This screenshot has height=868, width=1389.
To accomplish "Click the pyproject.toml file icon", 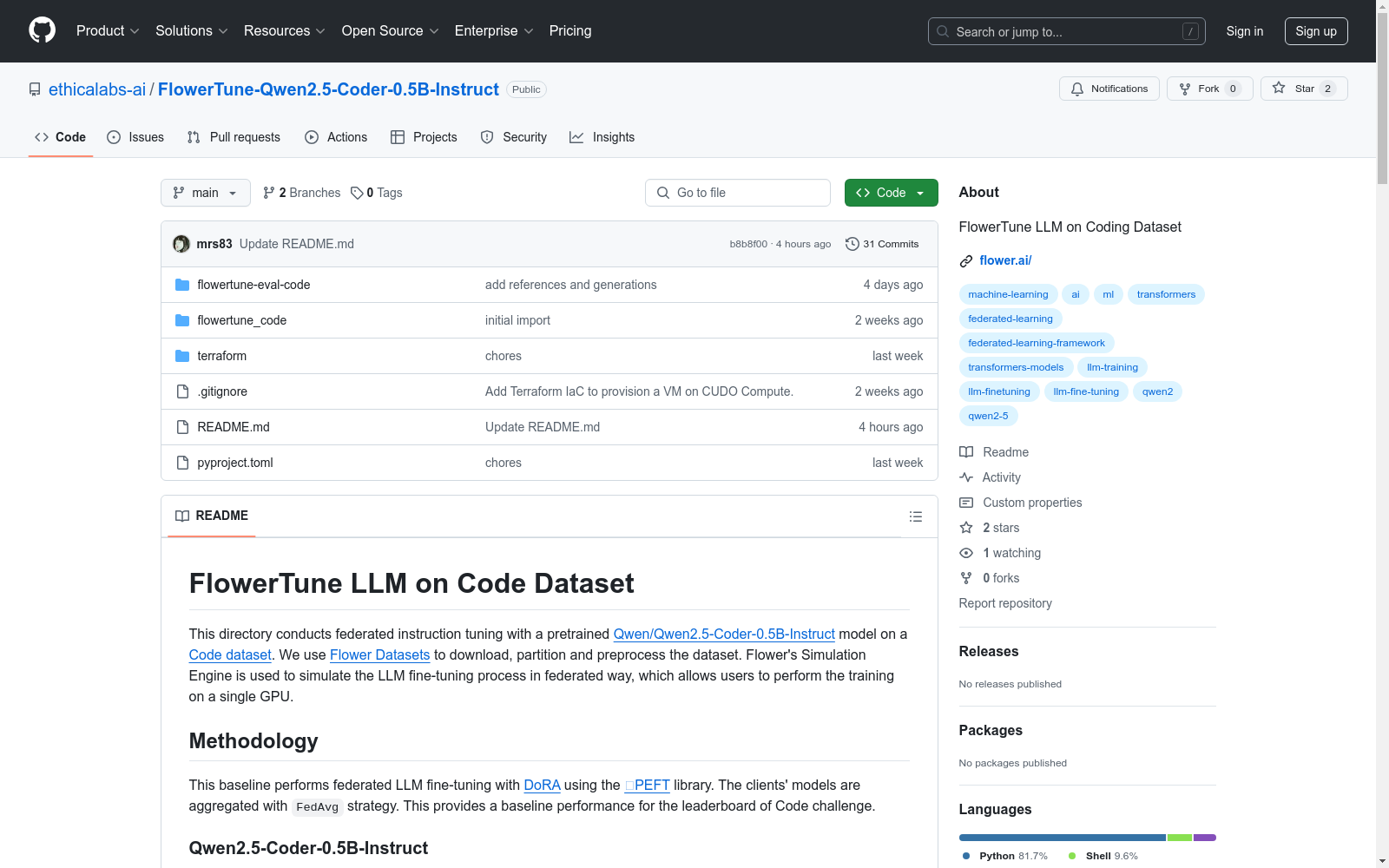I will click(182, 463).
